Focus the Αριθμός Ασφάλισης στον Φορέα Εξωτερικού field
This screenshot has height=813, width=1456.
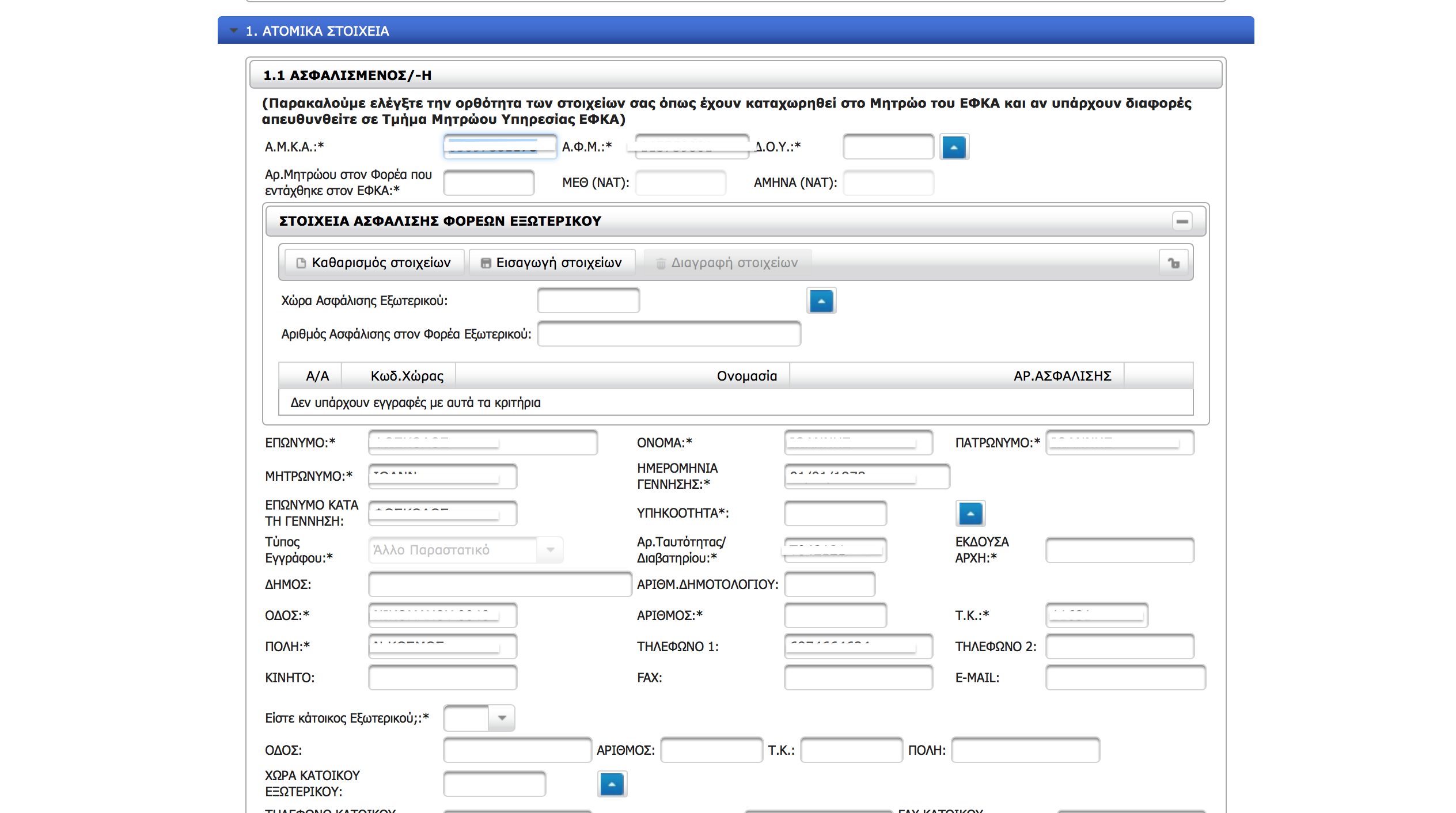click(x=668, y=334)
